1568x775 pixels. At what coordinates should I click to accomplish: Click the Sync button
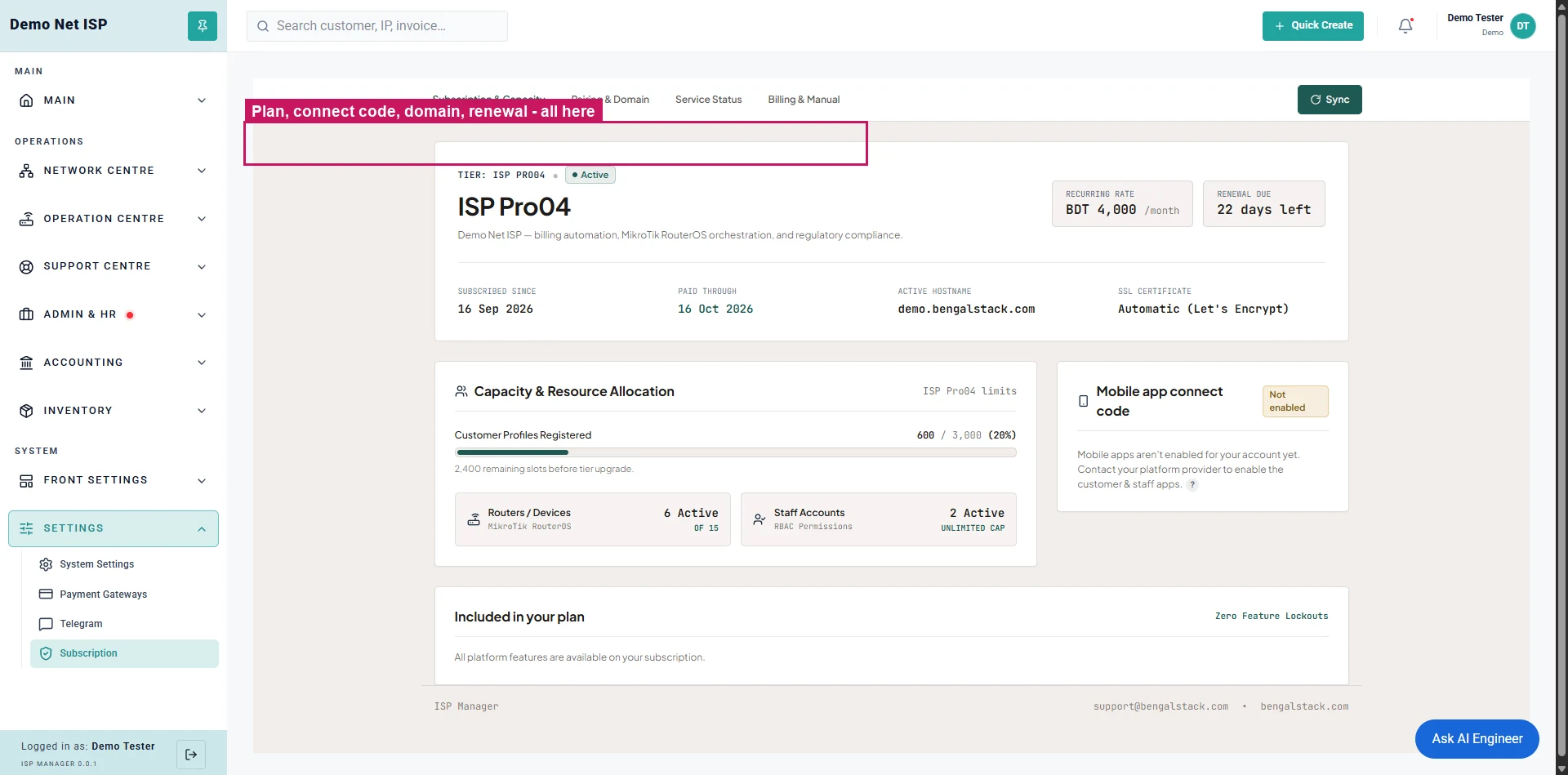pos(1330,100)
